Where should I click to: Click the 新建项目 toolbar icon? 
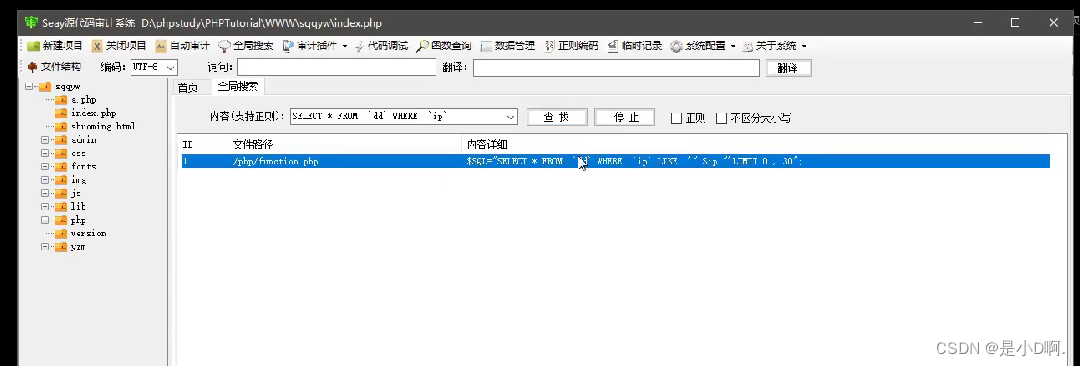click(34, 46)
